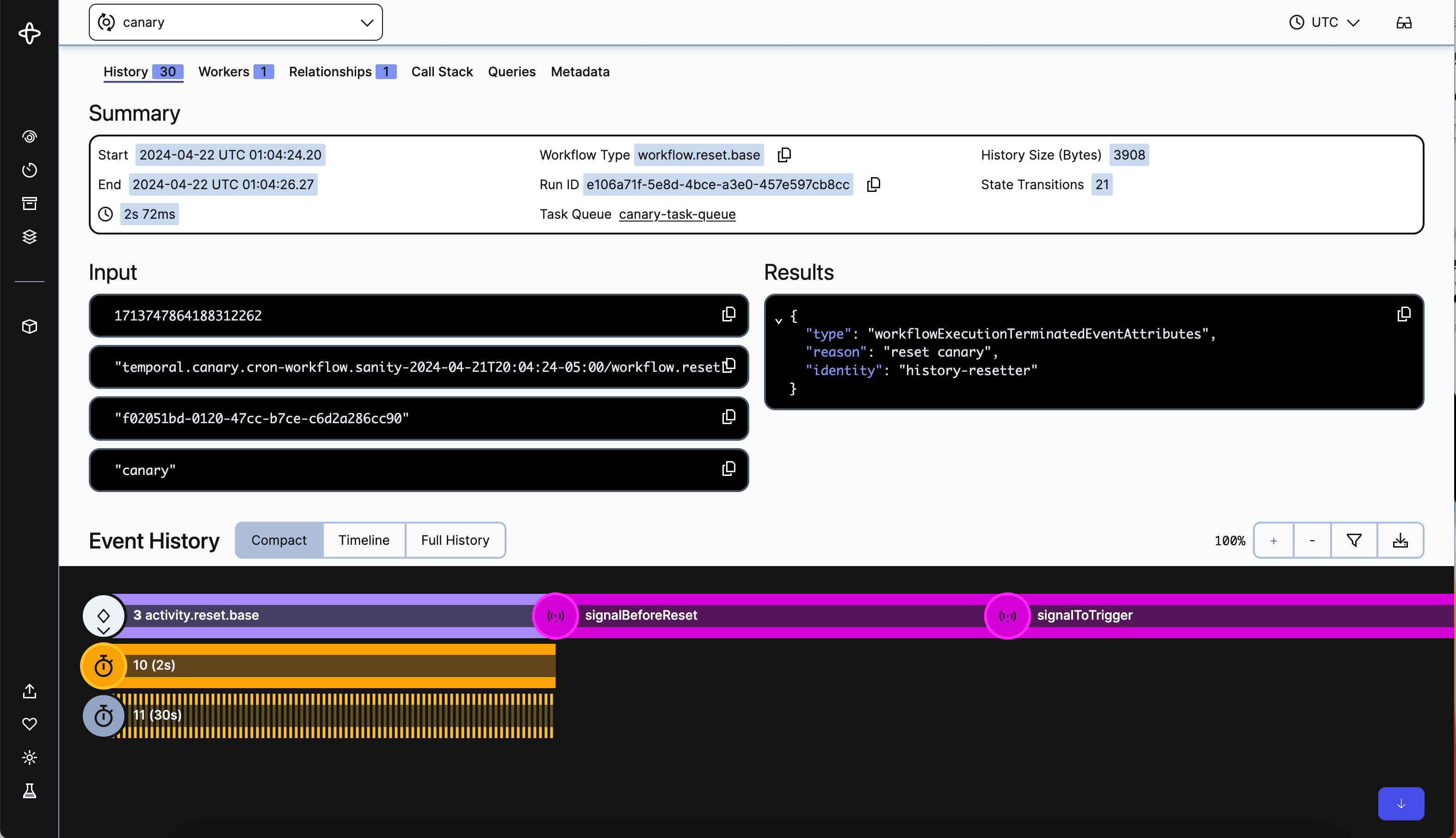Click the blue scroll-down arrow button
The width and height of the screenshot is (1456, 838).
click(x=1401, y=803)
